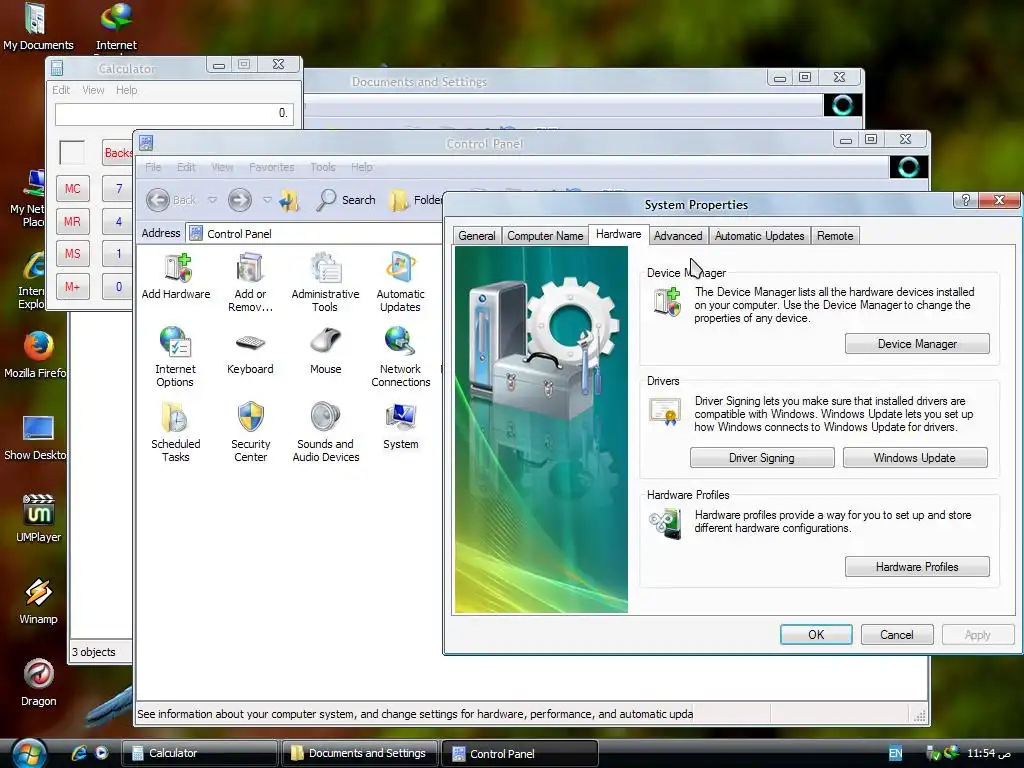The height and width of the screenshot is (768, 1024).
Task: Switch to the Advanced tab
Action: point(678,236)
